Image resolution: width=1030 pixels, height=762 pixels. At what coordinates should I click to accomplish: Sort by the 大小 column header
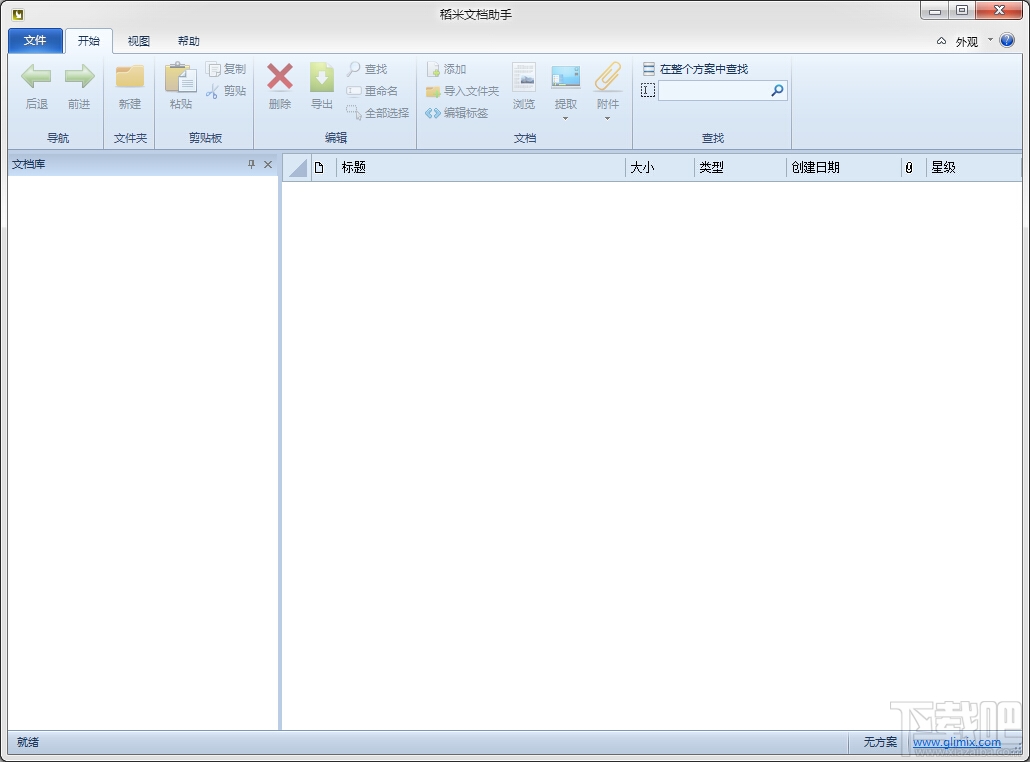coord(660,168)
